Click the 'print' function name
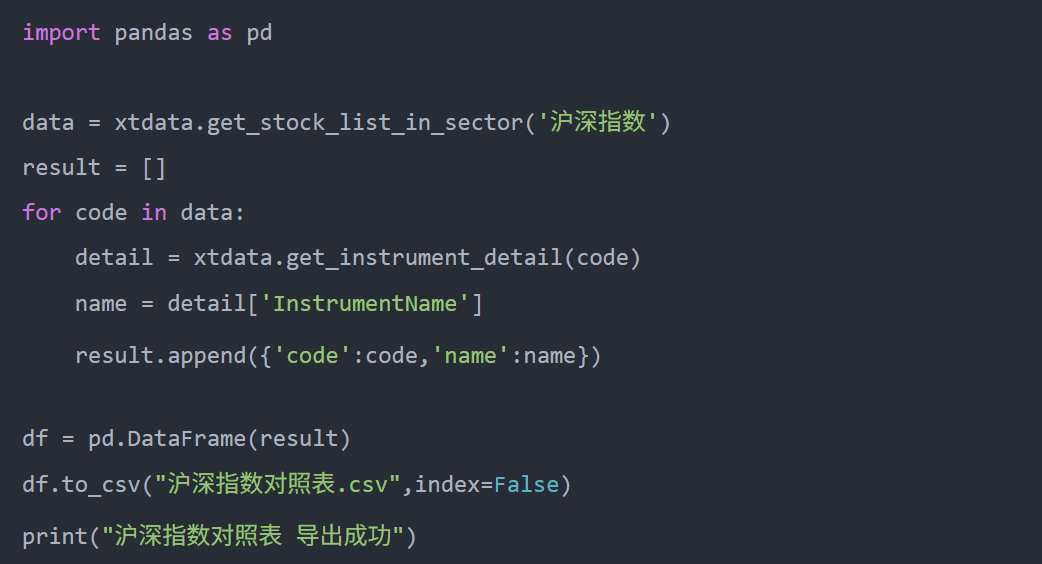 (55, 537)
